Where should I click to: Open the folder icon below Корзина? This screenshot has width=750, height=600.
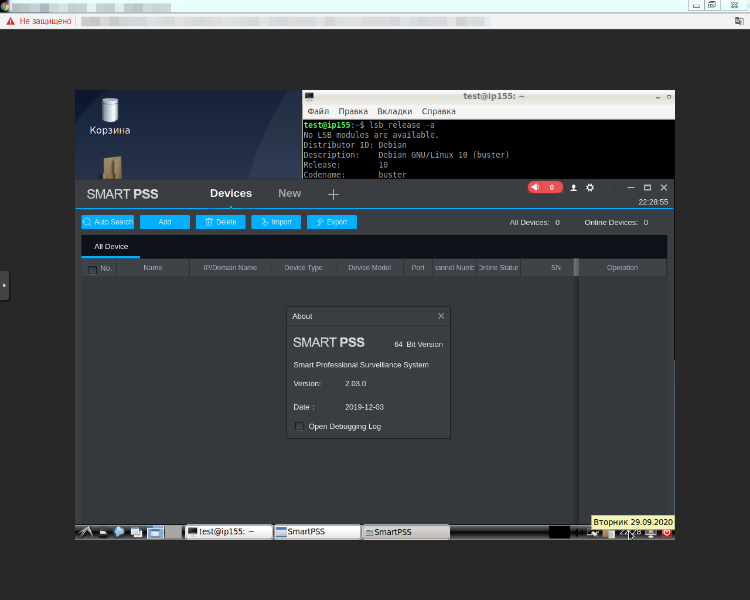pos(112,167)
